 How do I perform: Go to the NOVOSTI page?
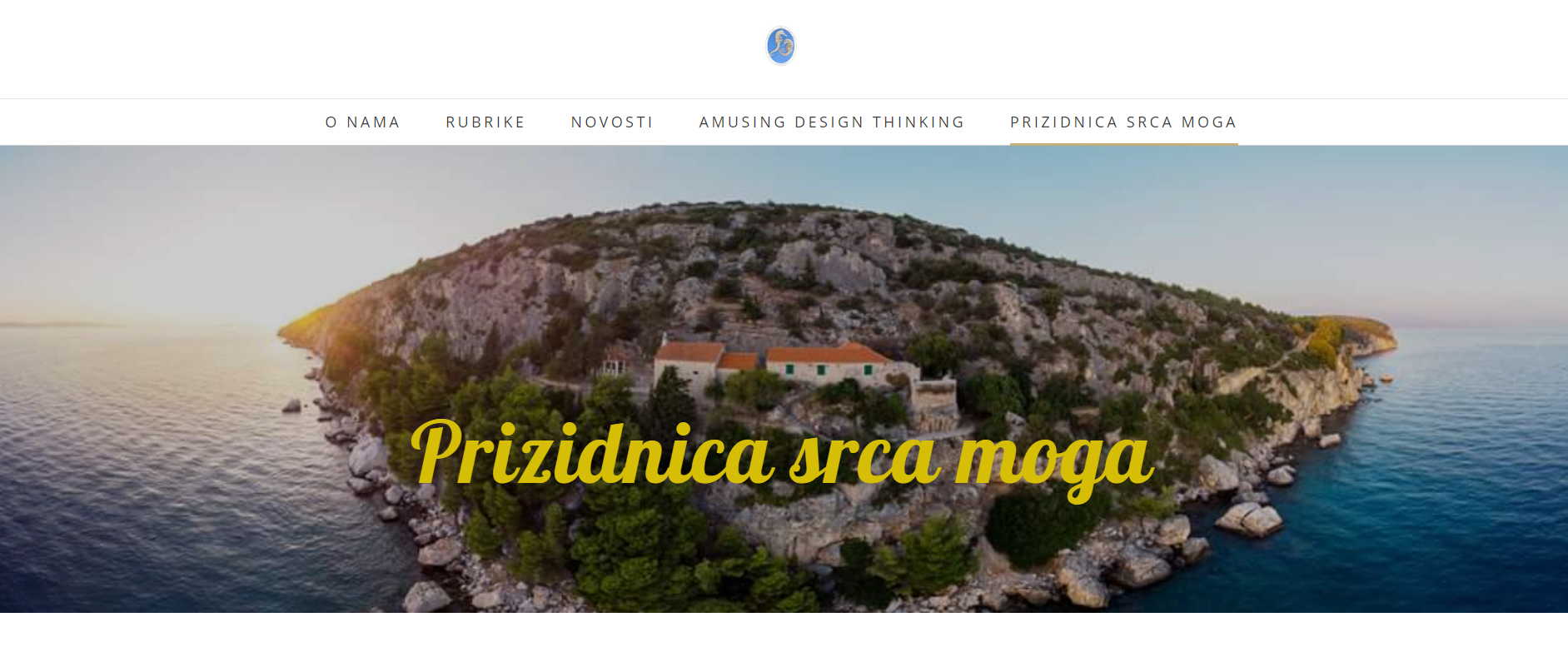612,122
